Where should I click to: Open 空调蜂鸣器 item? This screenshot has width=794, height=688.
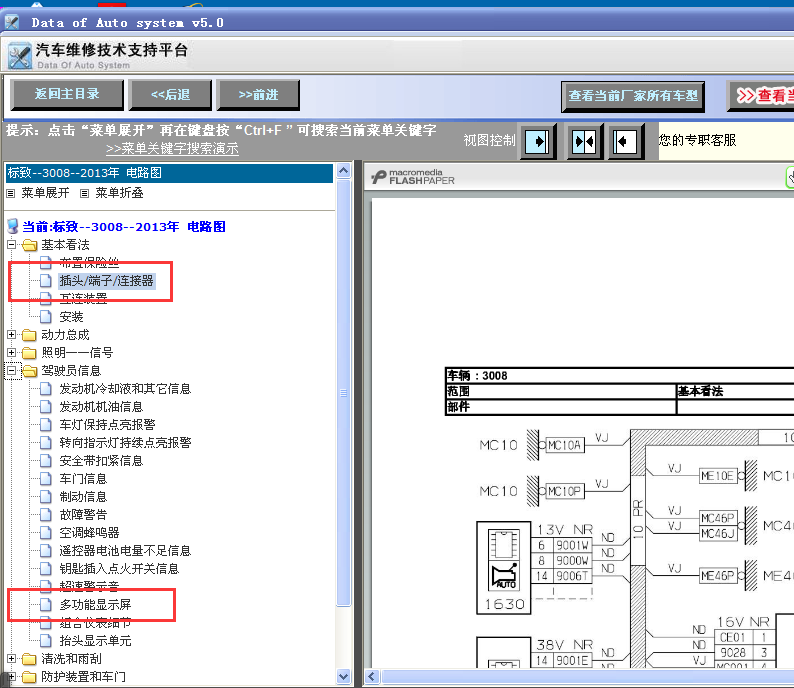coord(89,533)
